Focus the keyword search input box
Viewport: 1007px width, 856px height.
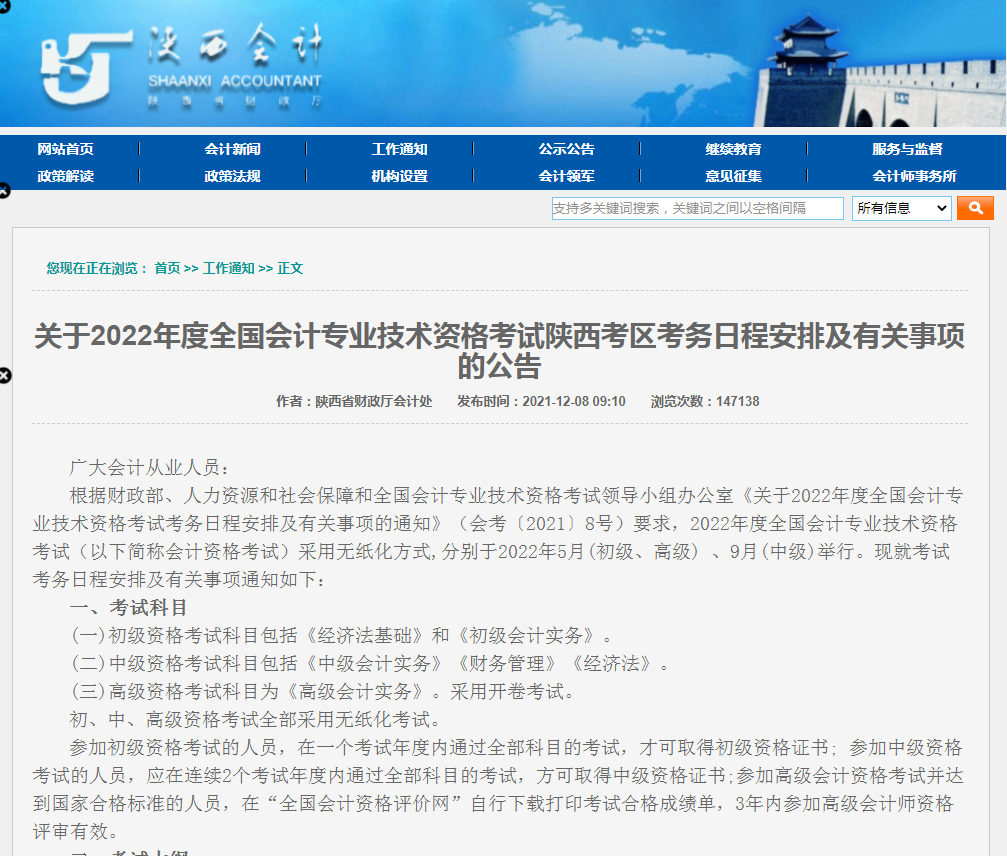(697, 208)
